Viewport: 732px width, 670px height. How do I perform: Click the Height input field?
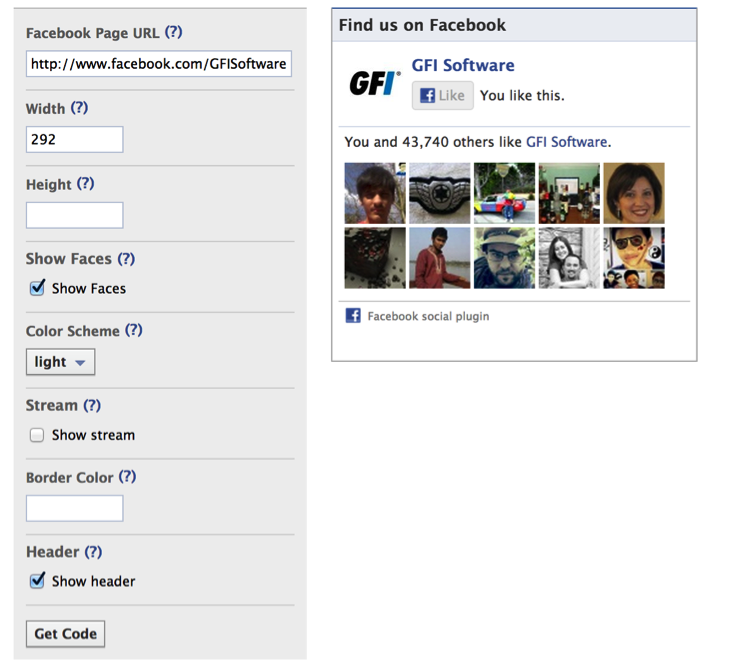pyautogui.click(x=75, y=215)
